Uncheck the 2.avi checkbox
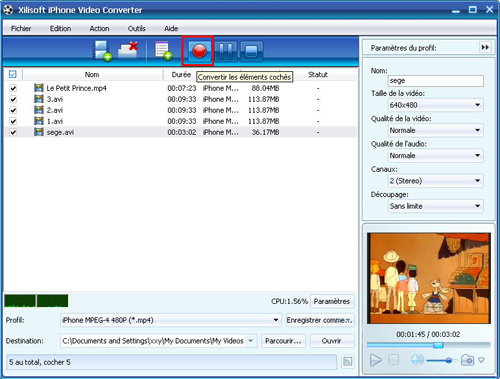Viewport: 500px width, 379px height. pyautogui.click(x=13, y=110)
